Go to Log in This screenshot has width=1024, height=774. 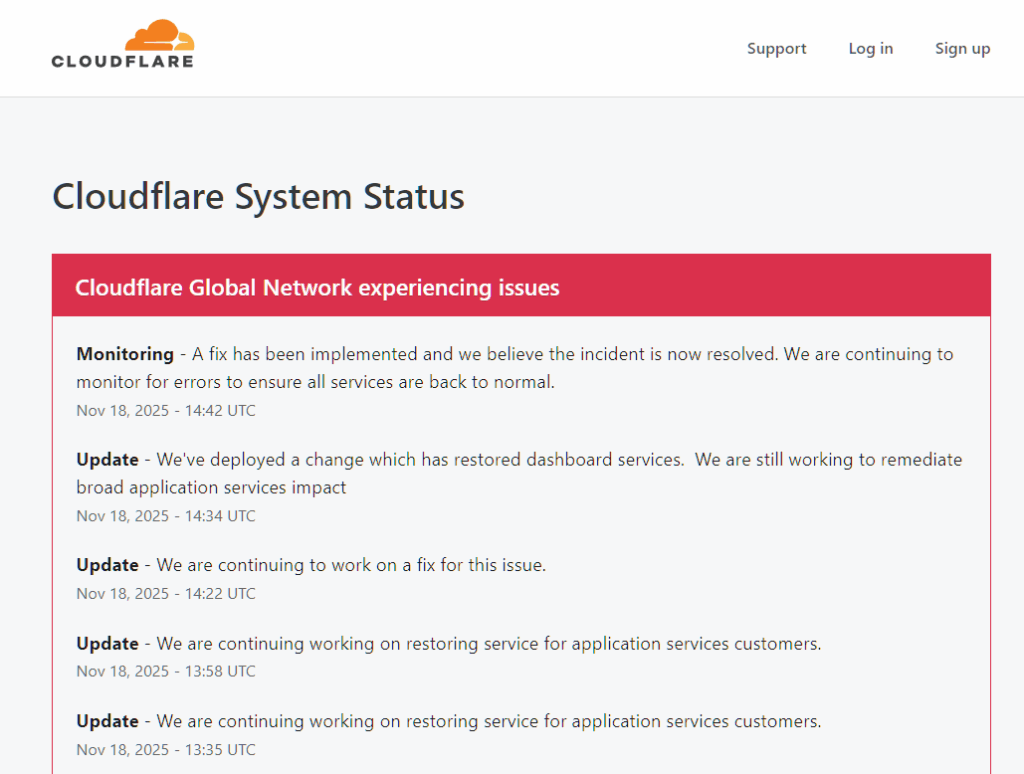coord(870,48)
